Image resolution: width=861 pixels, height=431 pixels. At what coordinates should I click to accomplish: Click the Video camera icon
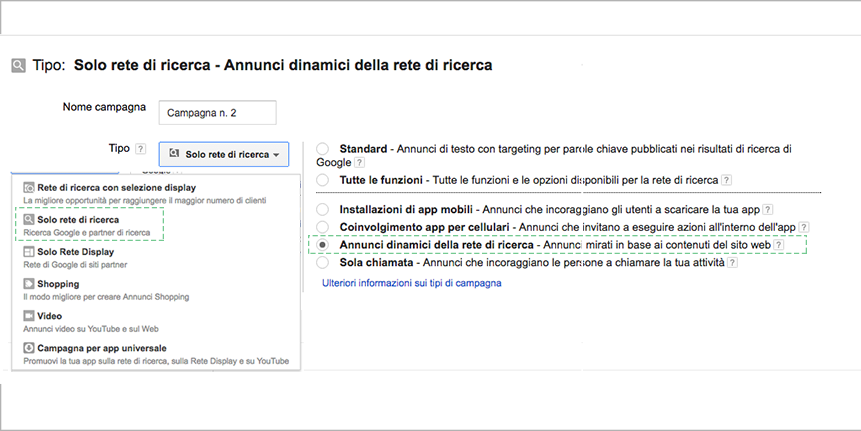(x=29, y=316)
